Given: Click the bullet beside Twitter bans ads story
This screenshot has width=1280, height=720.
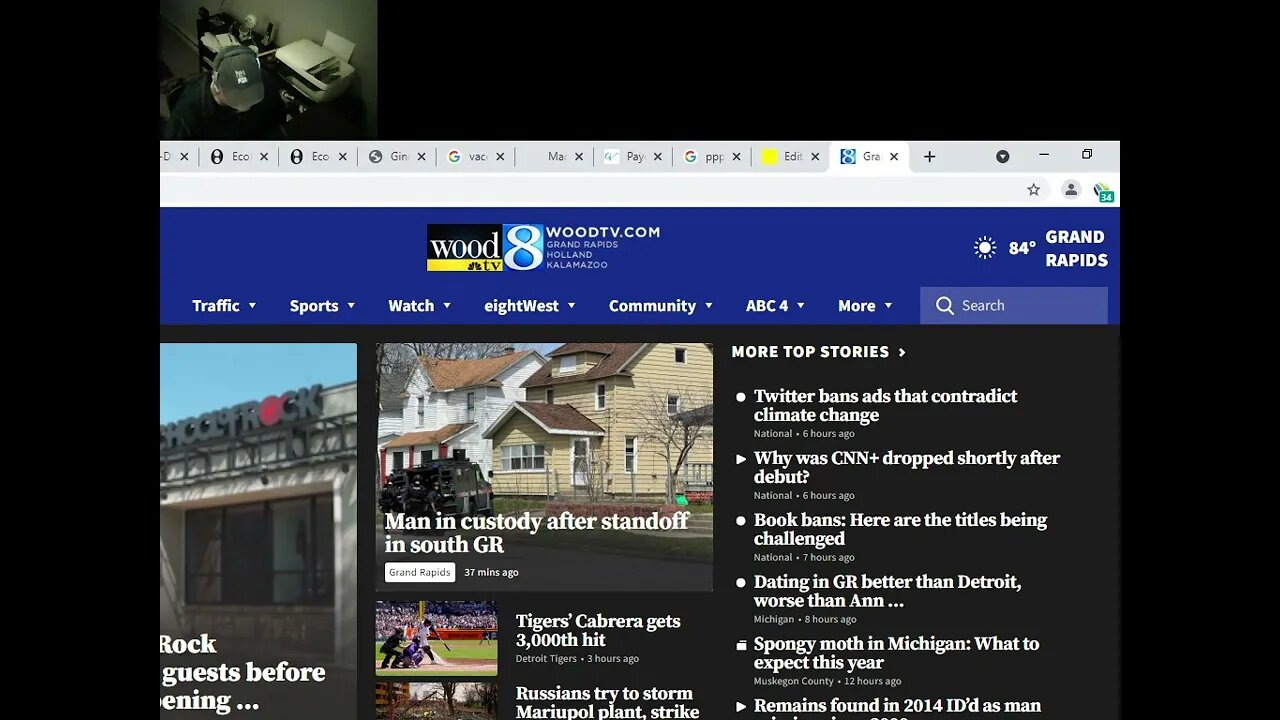Looking at the screenshot, I should [x=741, y=397].
